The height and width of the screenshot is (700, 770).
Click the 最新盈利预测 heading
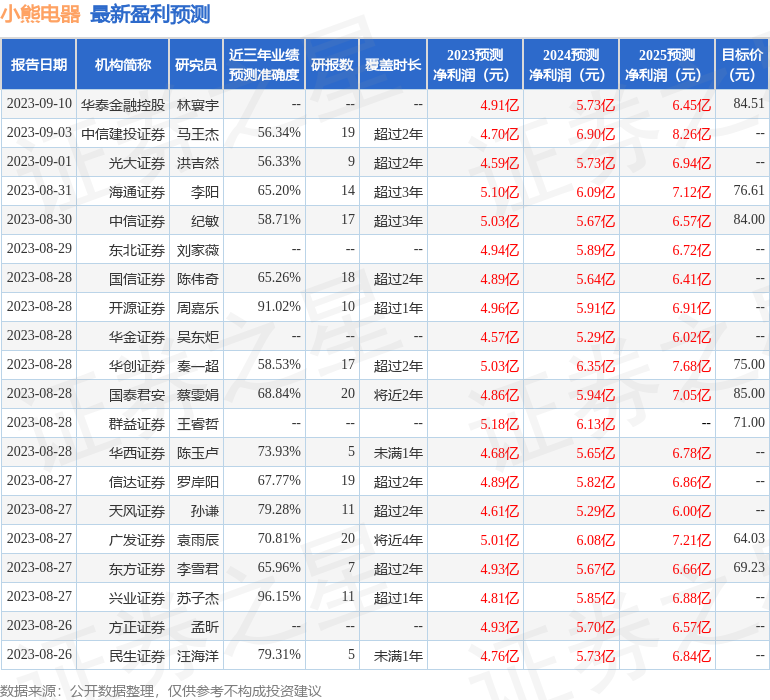pyautogui.click(x=150, y=14)
